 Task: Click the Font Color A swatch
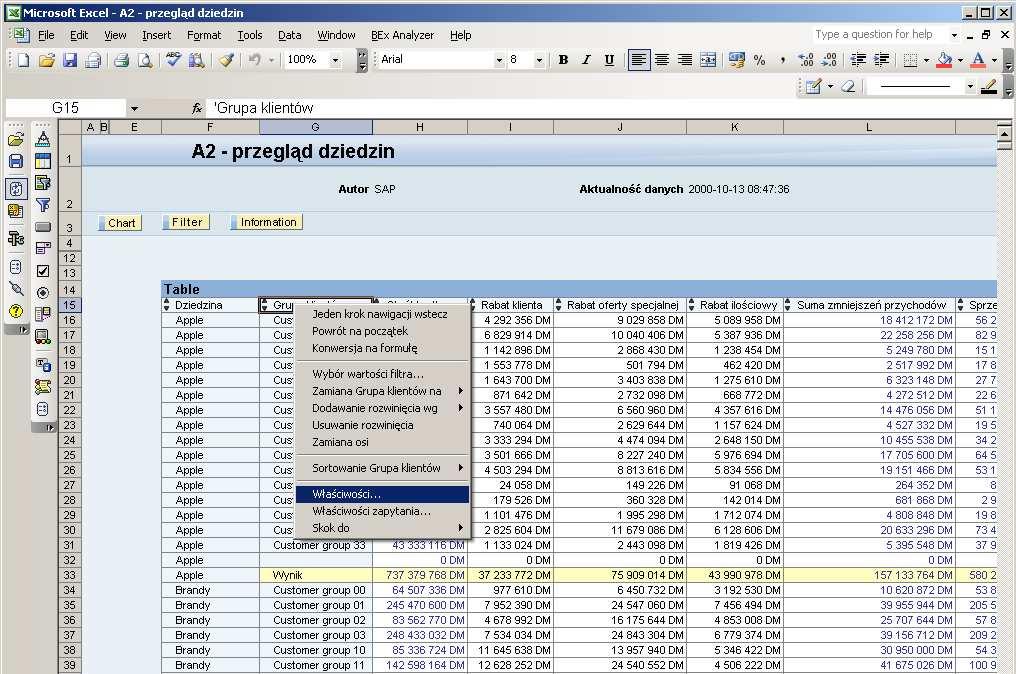point(979,60)
